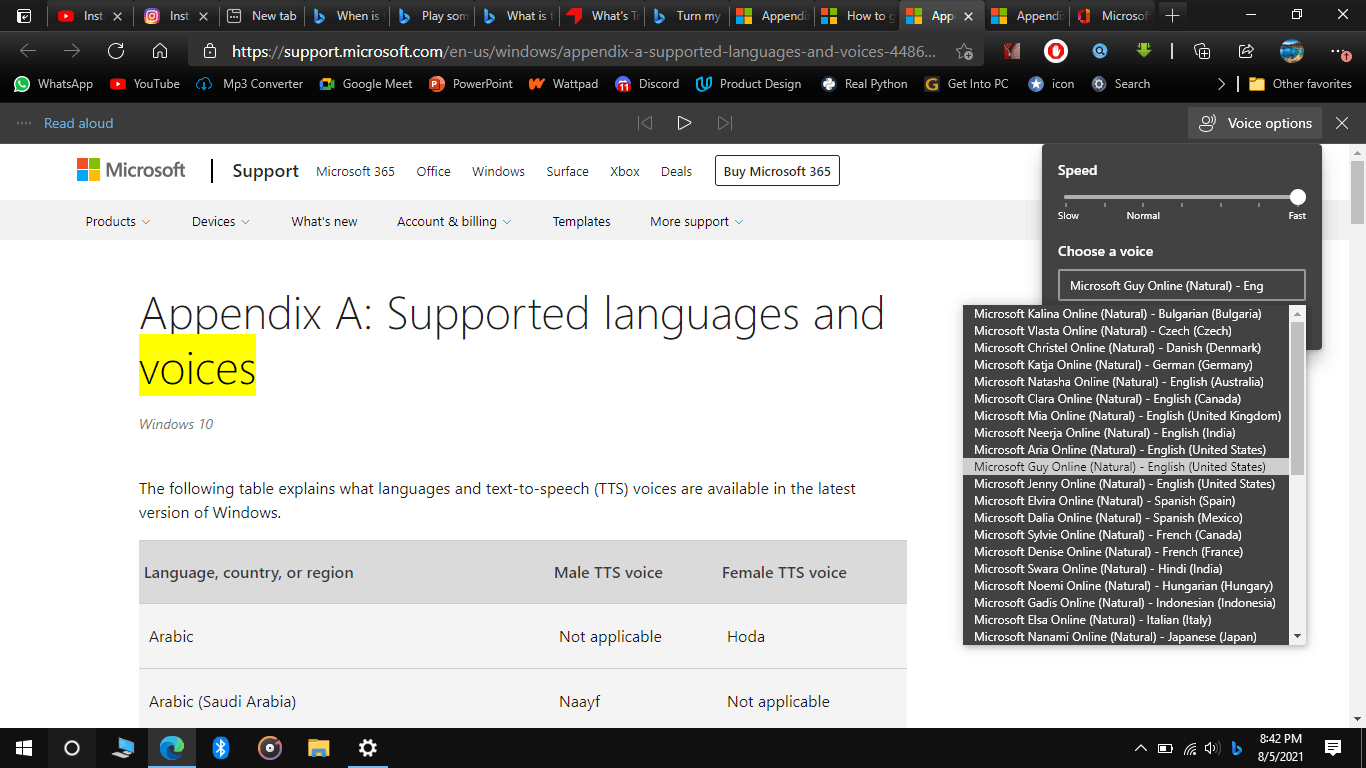Open the Read aloud ellipsis menu
This screenshot has height=768, width=1366.
click(x=24, y=123)
